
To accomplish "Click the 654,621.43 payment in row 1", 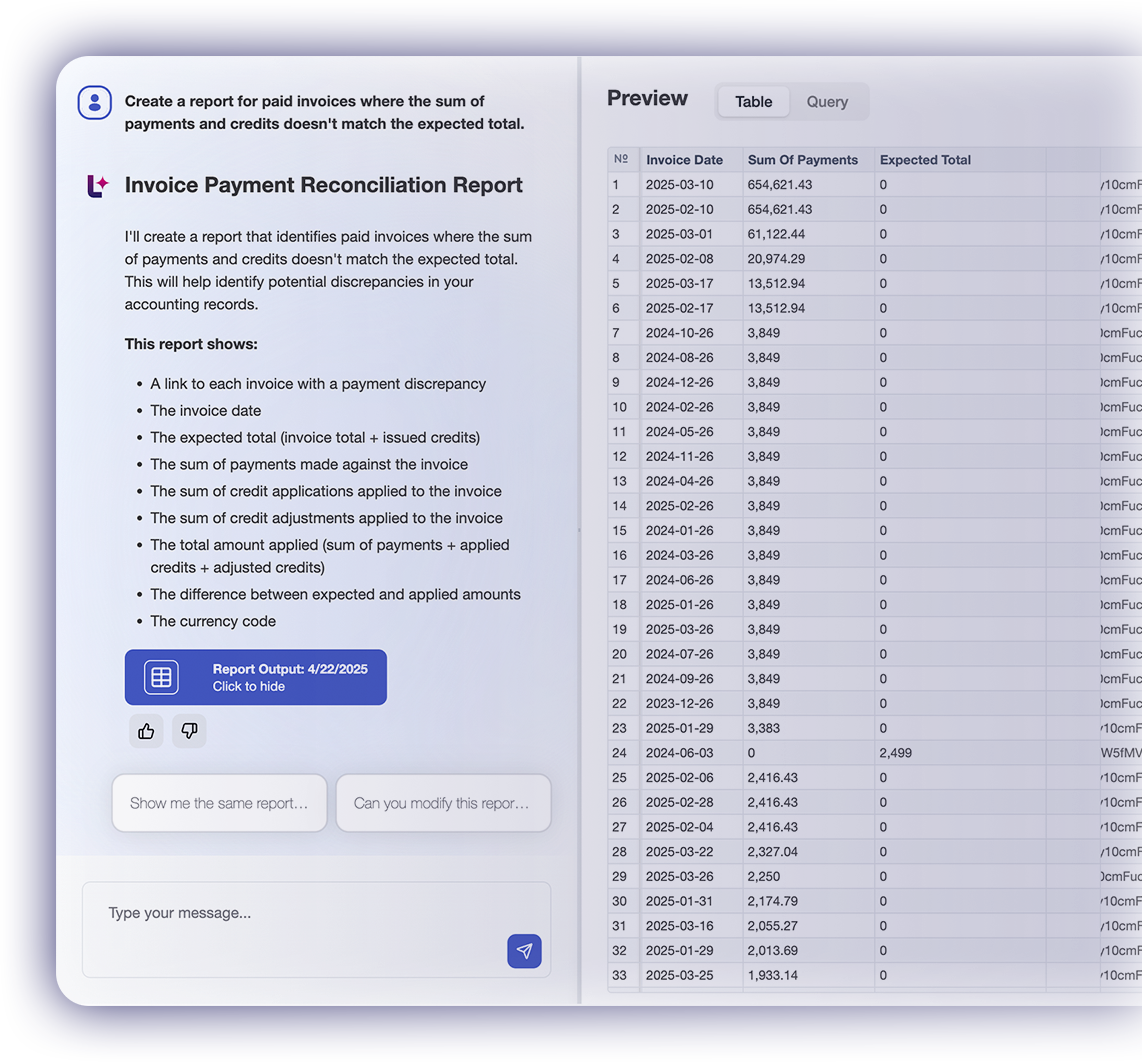I will pos(780,185).
